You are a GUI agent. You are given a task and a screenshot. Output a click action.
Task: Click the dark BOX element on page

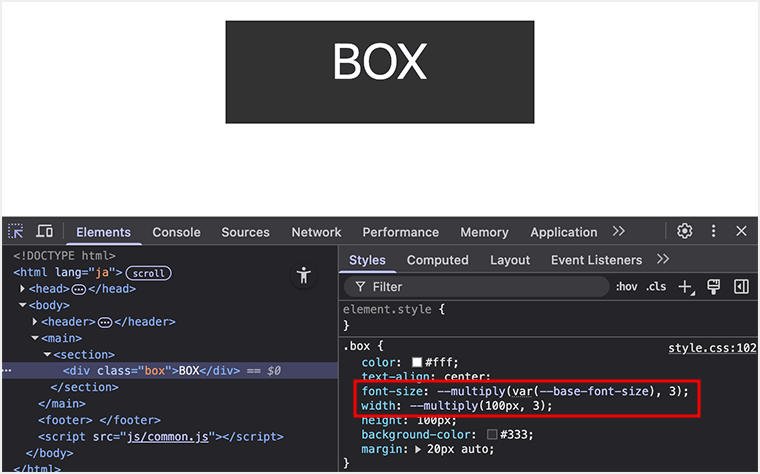pos(380,72)
